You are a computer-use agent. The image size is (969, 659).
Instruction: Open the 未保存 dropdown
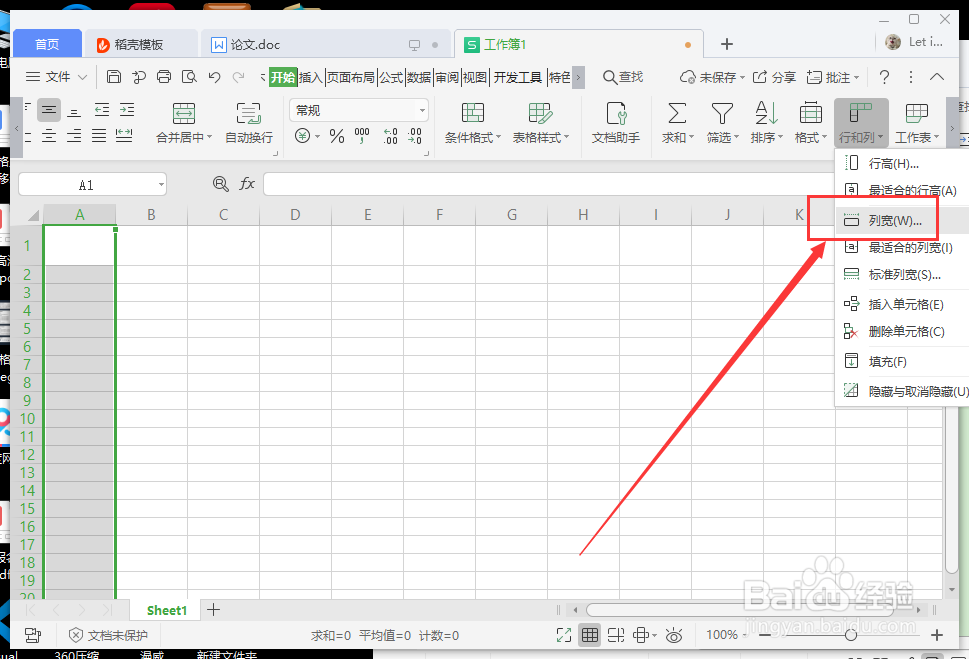pos(713,77)
